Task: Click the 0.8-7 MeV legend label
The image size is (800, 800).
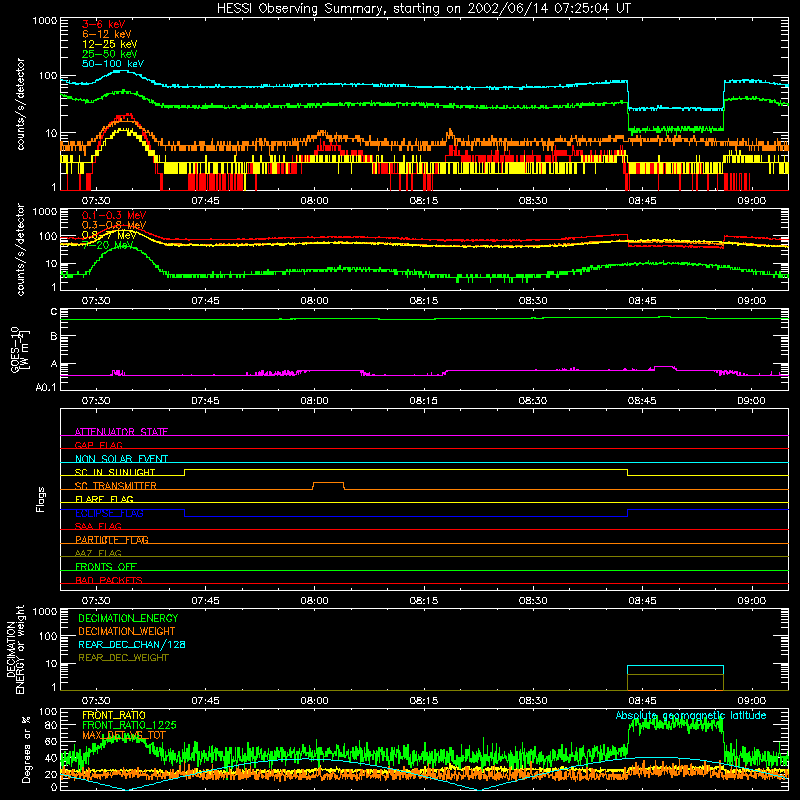Action: pos(109,235)
